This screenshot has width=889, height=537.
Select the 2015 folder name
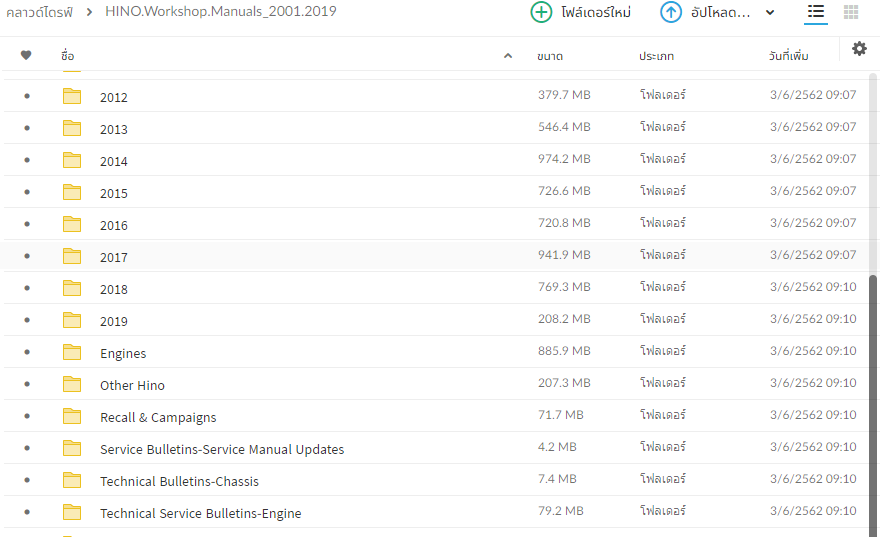point(114,193)
